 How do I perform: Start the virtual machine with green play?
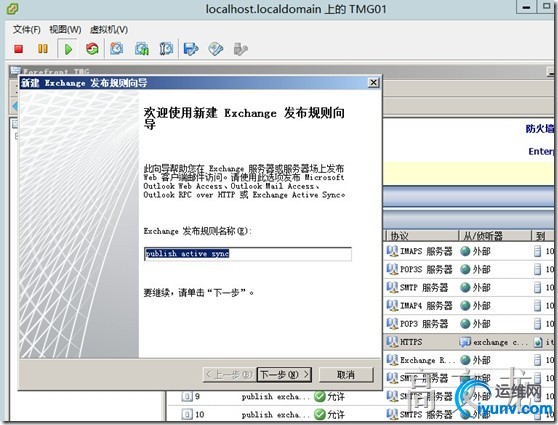click(x=68, y=49)
